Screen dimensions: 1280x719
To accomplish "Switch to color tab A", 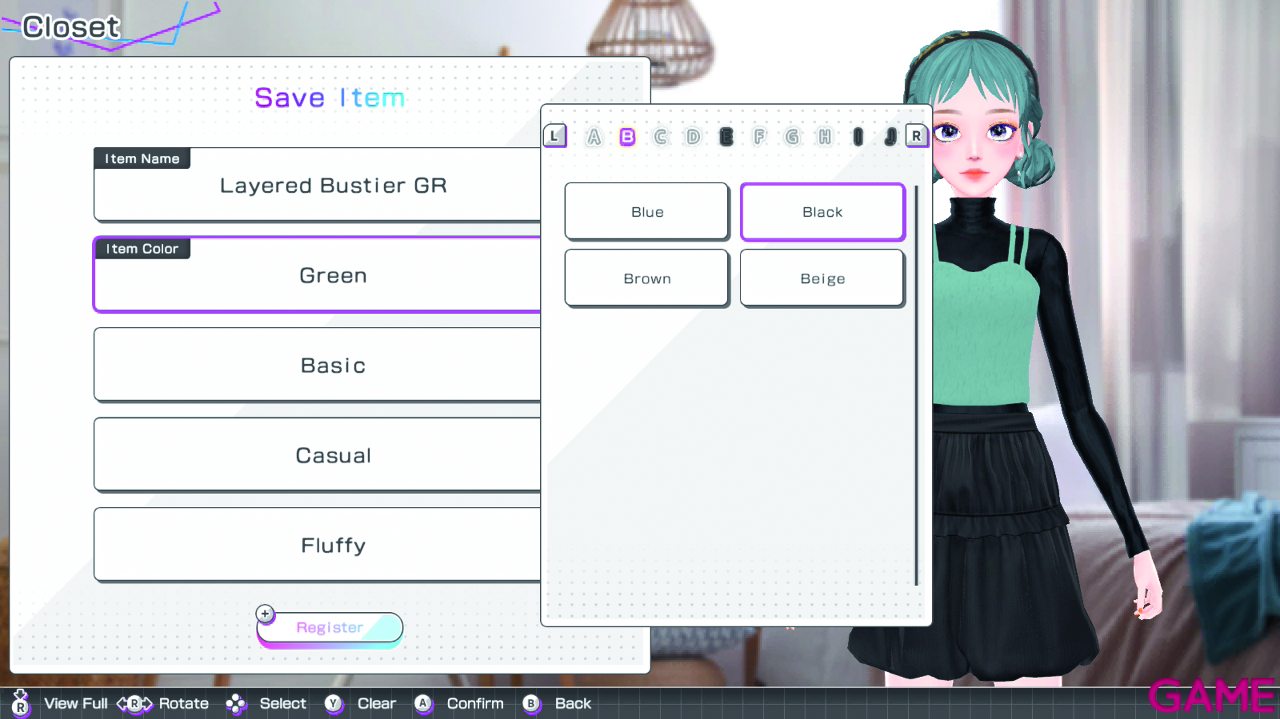I will [594, 137].
